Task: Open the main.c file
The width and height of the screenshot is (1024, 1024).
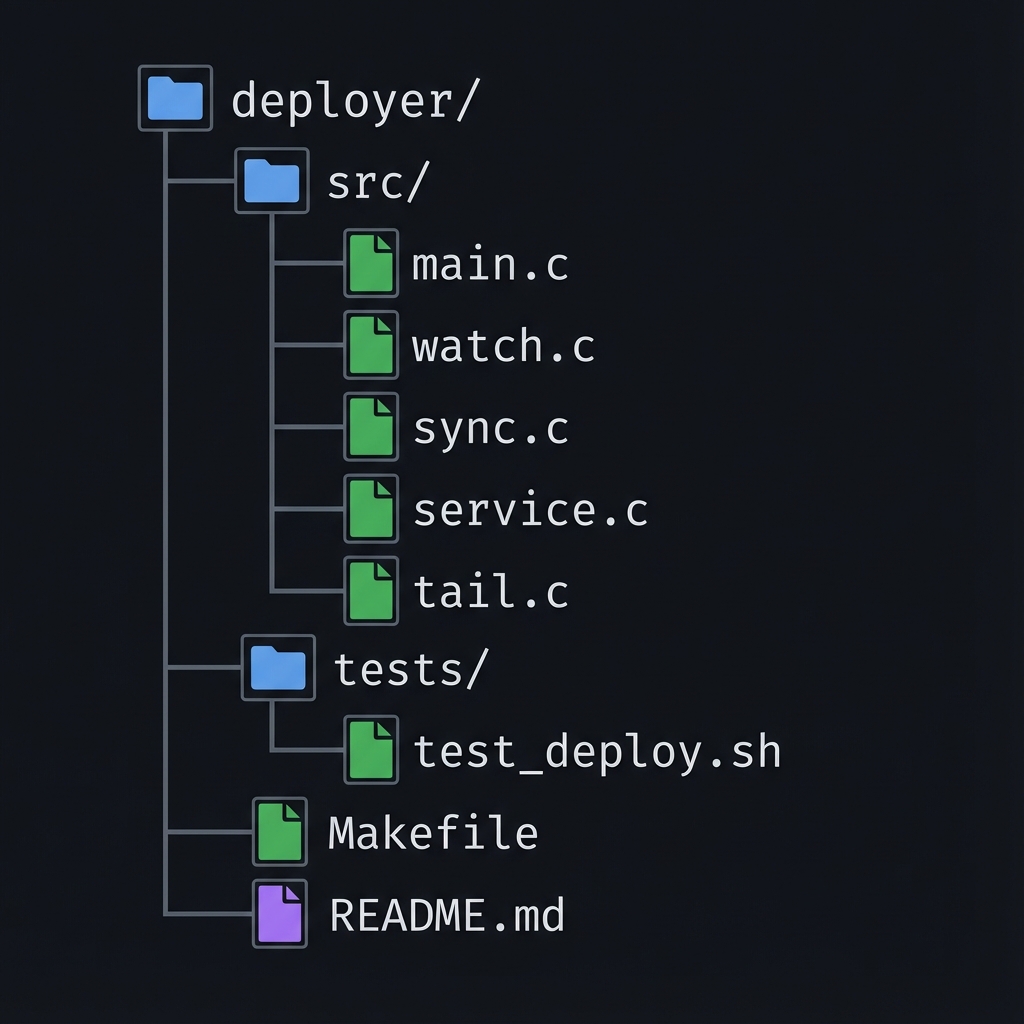Action: click(x=489, y=265)
